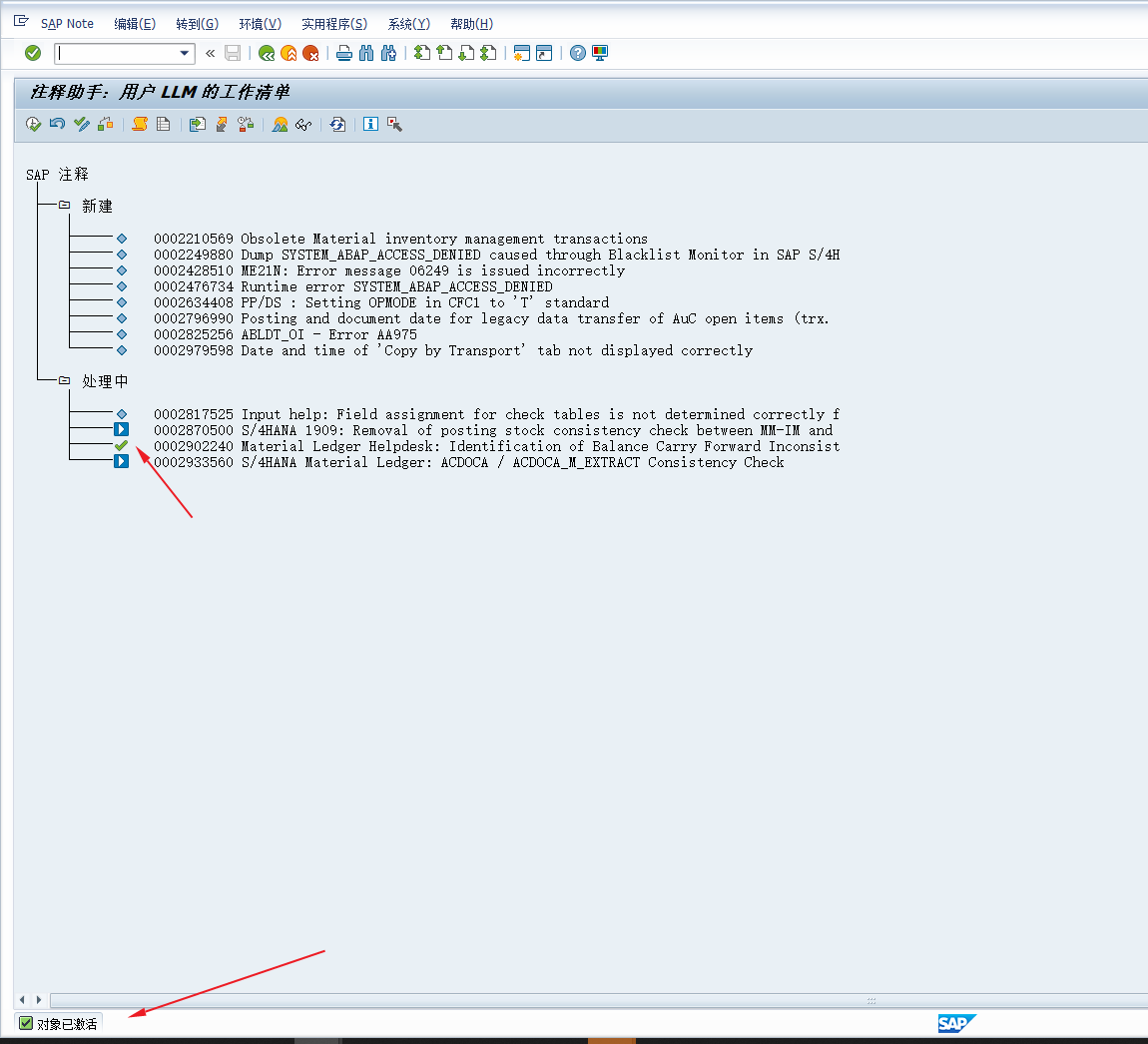
Task: Click the Implement SAP Note clock icon
Action: point(33,125)
